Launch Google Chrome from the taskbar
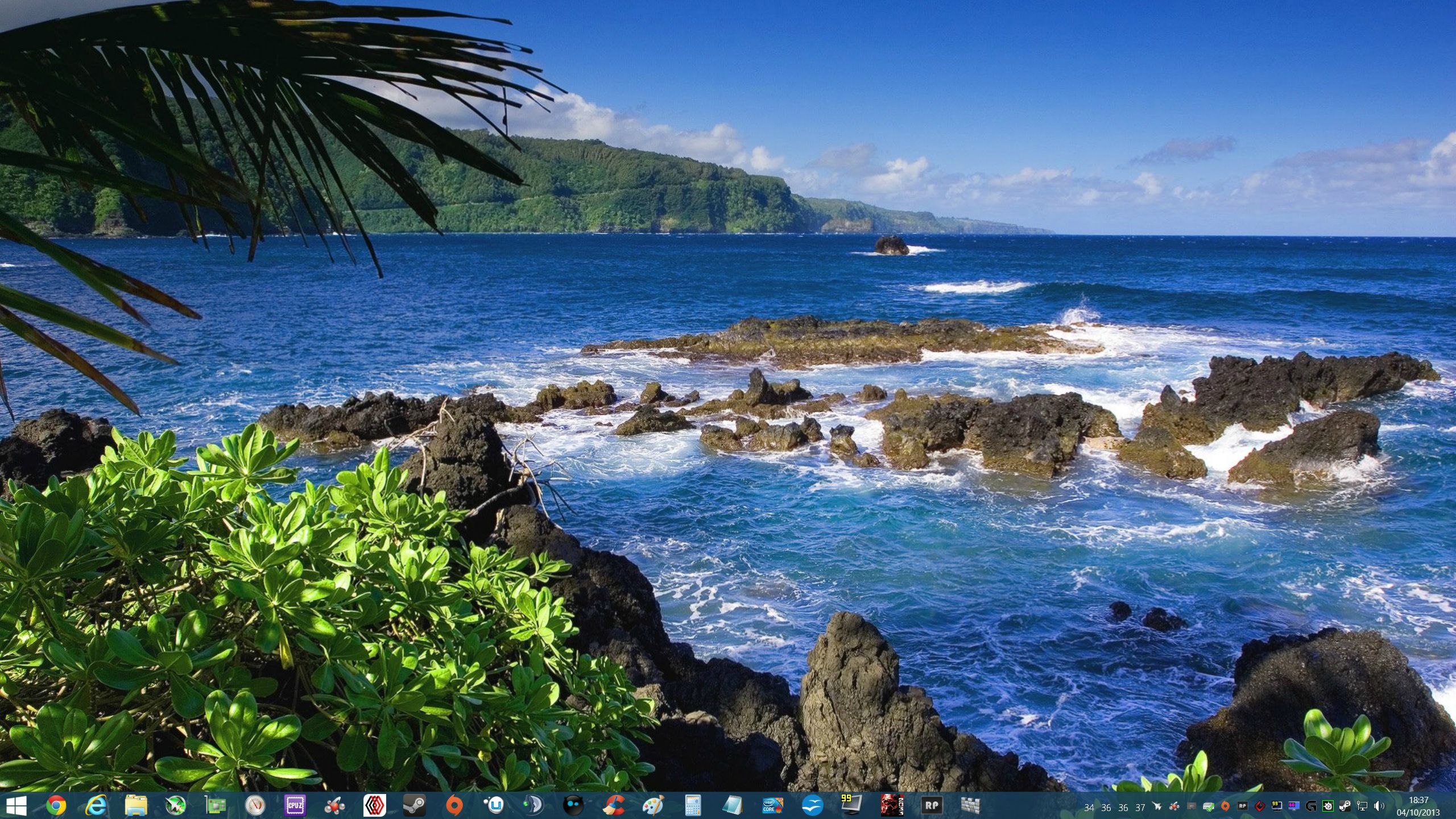 pos(56,805)
